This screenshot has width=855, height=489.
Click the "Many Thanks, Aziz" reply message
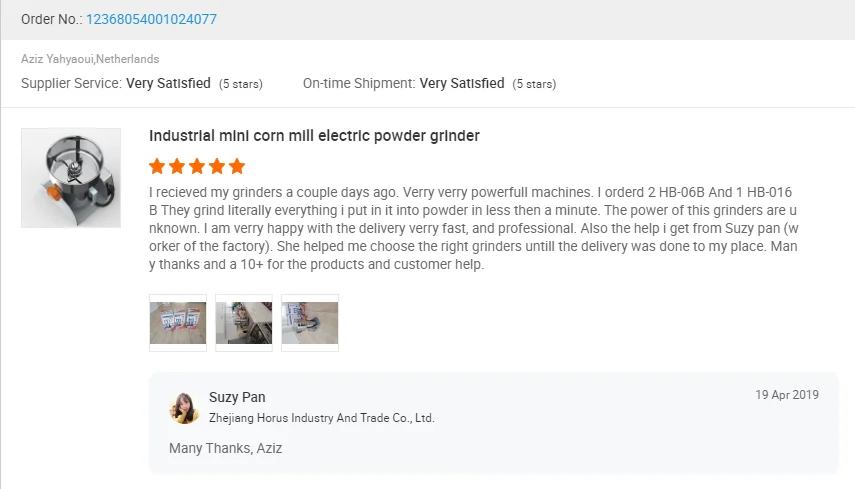[x=226, y=448]
